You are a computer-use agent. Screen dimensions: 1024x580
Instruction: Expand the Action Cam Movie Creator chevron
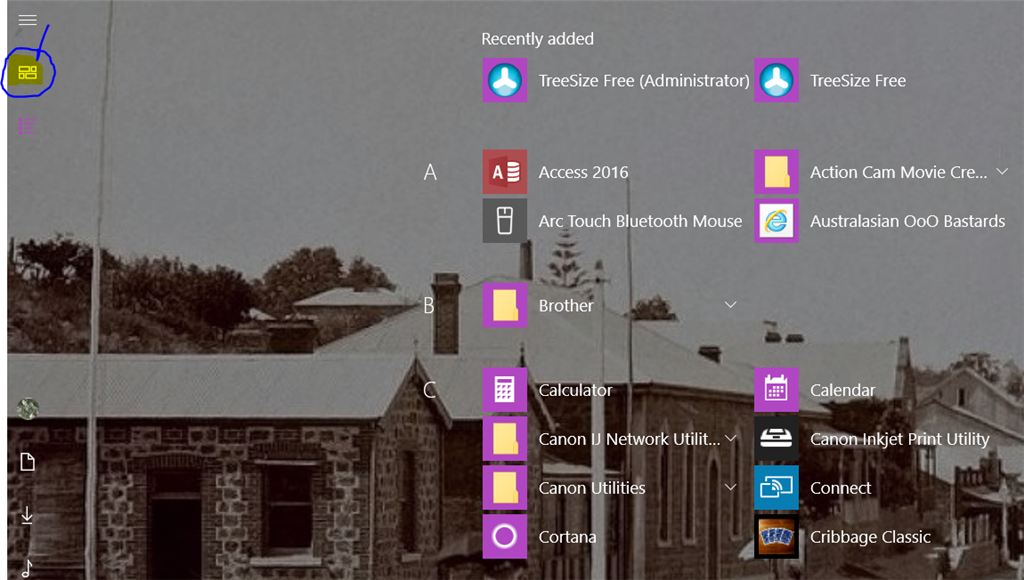pyautogui.click(x=1002, y=172)
